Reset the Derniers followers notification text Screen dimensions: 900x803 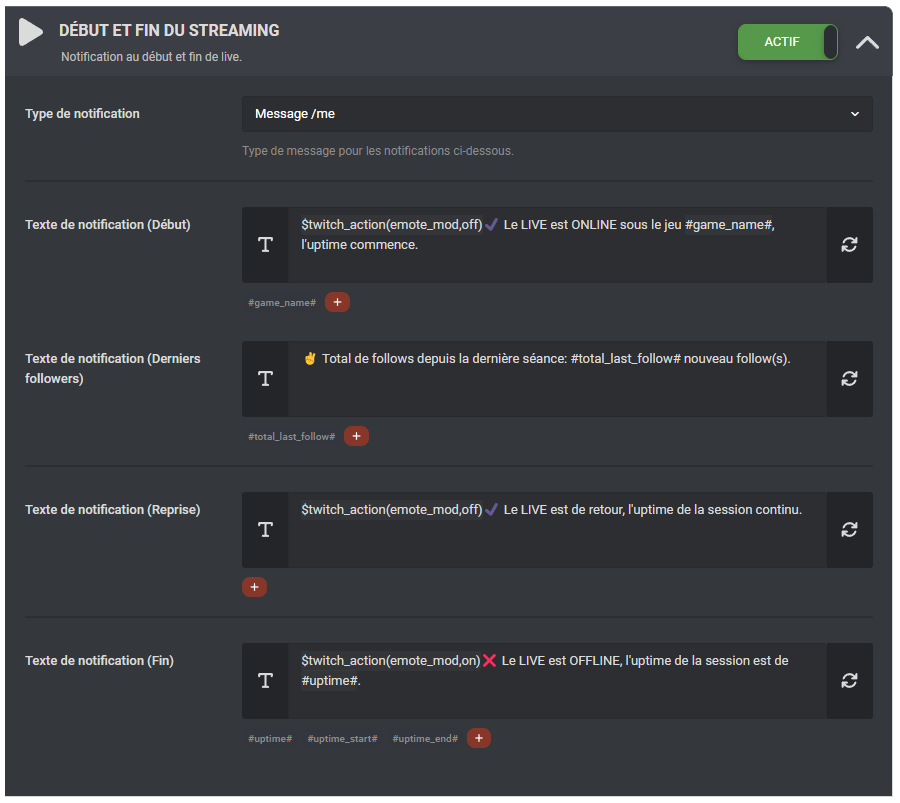(x=849, y=379)
